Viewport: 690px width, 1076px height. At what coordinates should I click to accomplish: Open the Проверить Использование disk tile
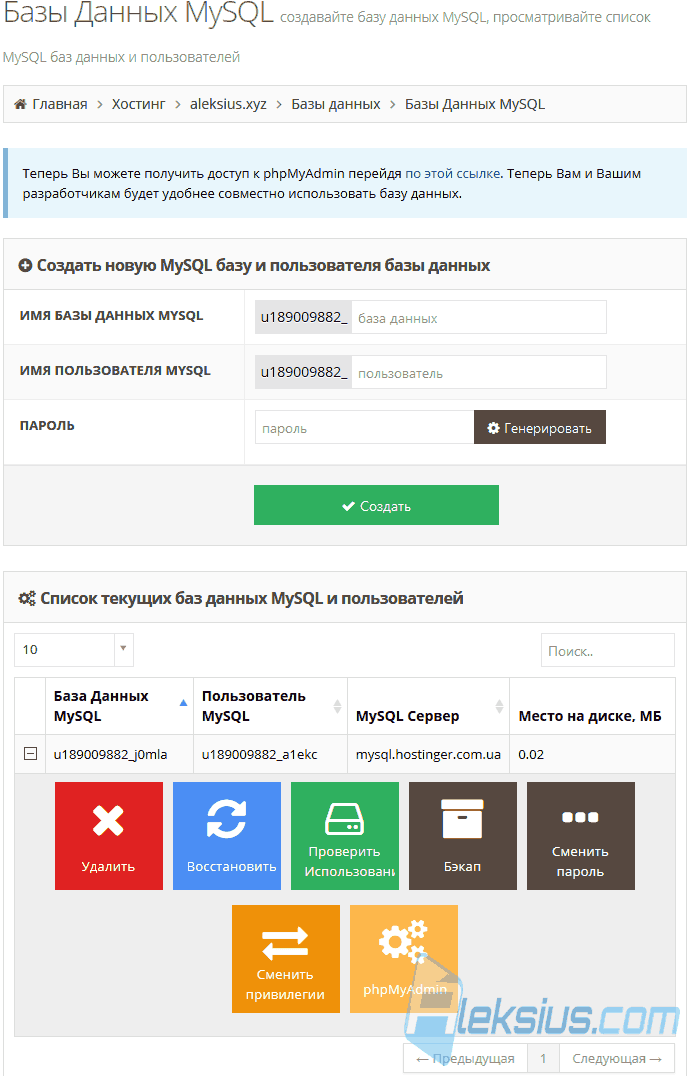coord(344,835)
